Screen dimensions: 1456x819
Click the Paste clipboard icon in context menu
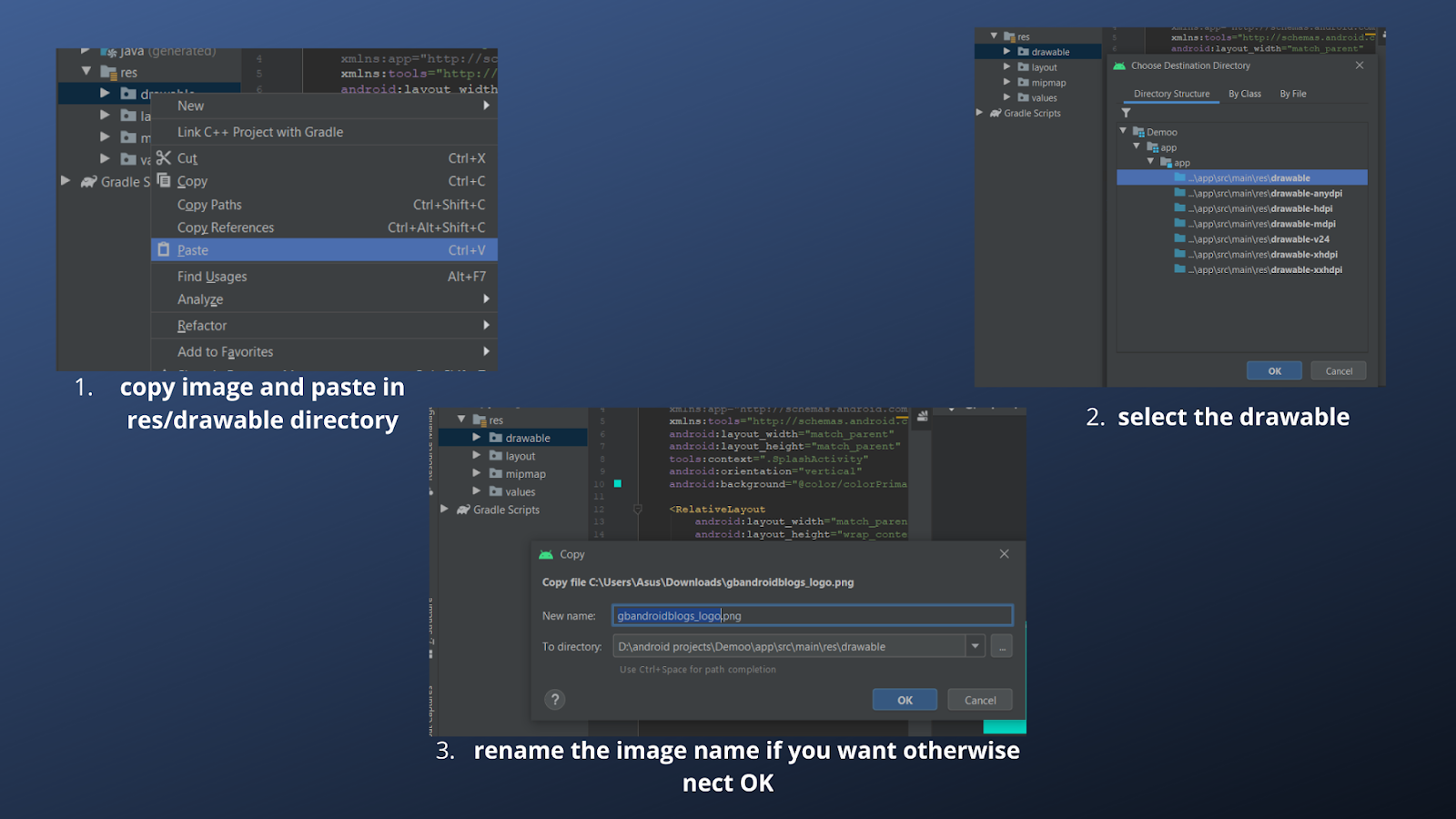[x=164, y=249]
